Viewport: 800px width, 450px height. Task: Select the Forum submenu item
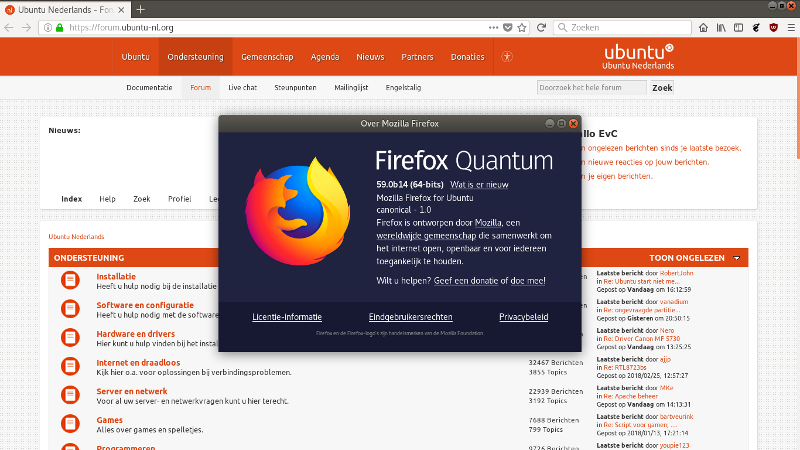[201, 87]
